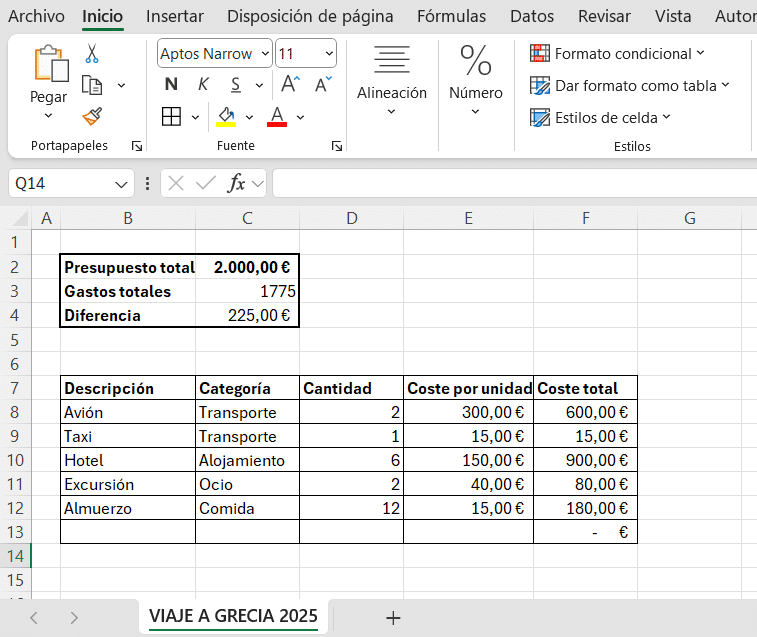The image size is (757, 637).
Task: Increase font size with larger A icon
Action: coord(291,84)
